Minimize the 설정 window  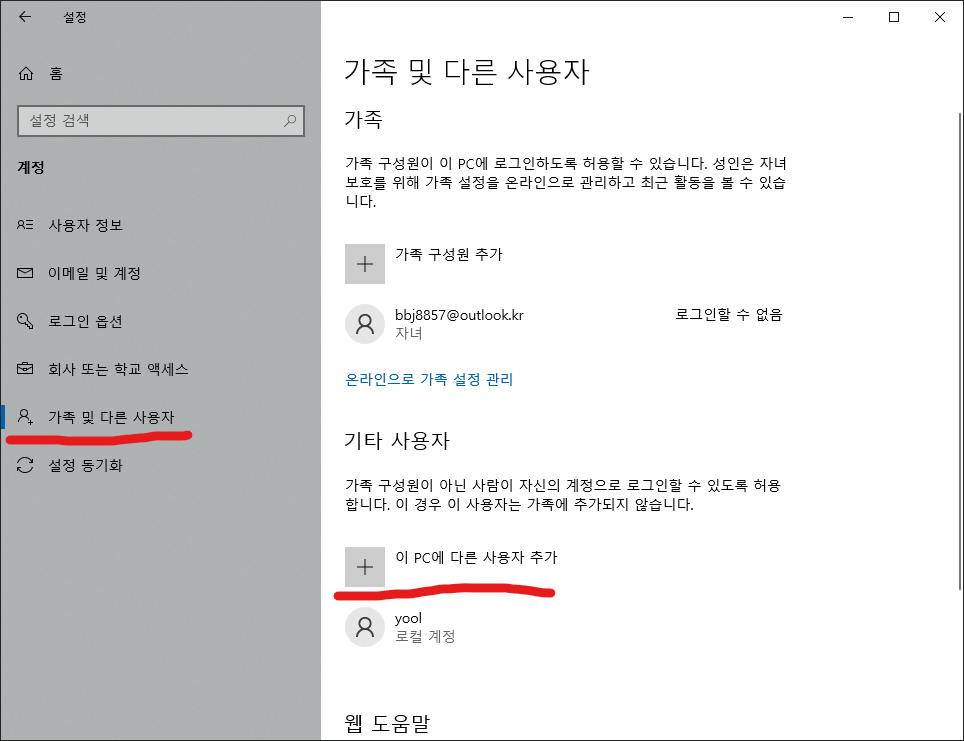[x=848, y=17]
